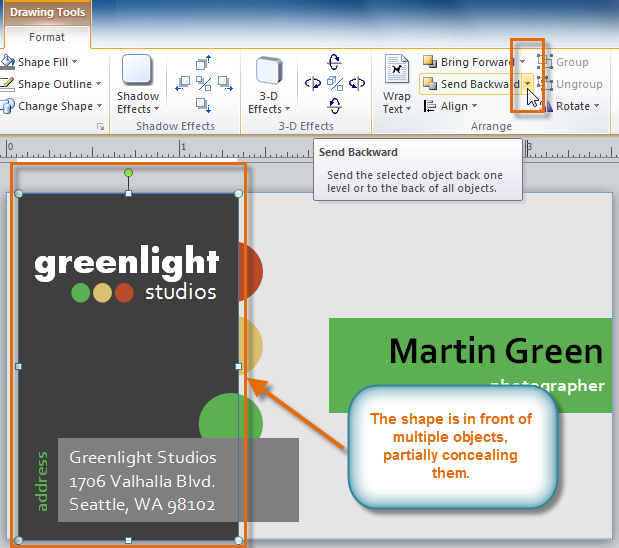Click the Shape Outline pen icon
The width and height of the screenshot is (619, 548).
7,84
